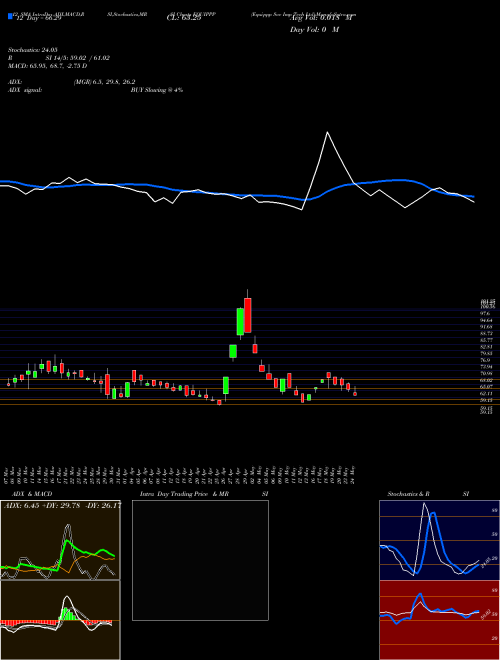
Task: Click the MACD histogram panel
Action: 60,620
